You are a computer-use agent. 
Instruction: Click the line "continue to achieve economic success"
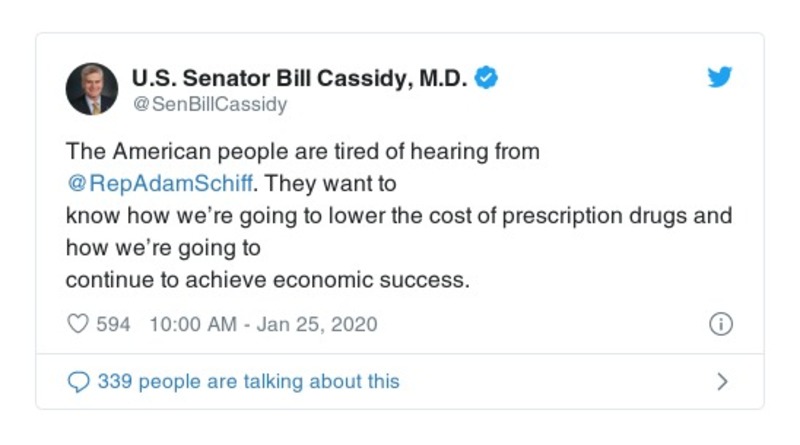pos(266,279)
